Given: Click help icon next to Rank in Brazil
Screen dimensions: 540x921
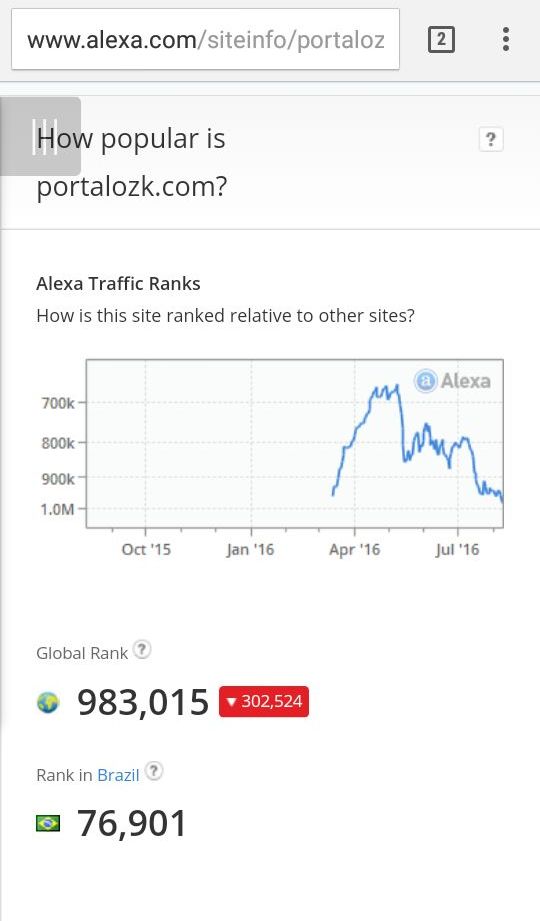Looking at the screenshot, I should tap(153, 771).
